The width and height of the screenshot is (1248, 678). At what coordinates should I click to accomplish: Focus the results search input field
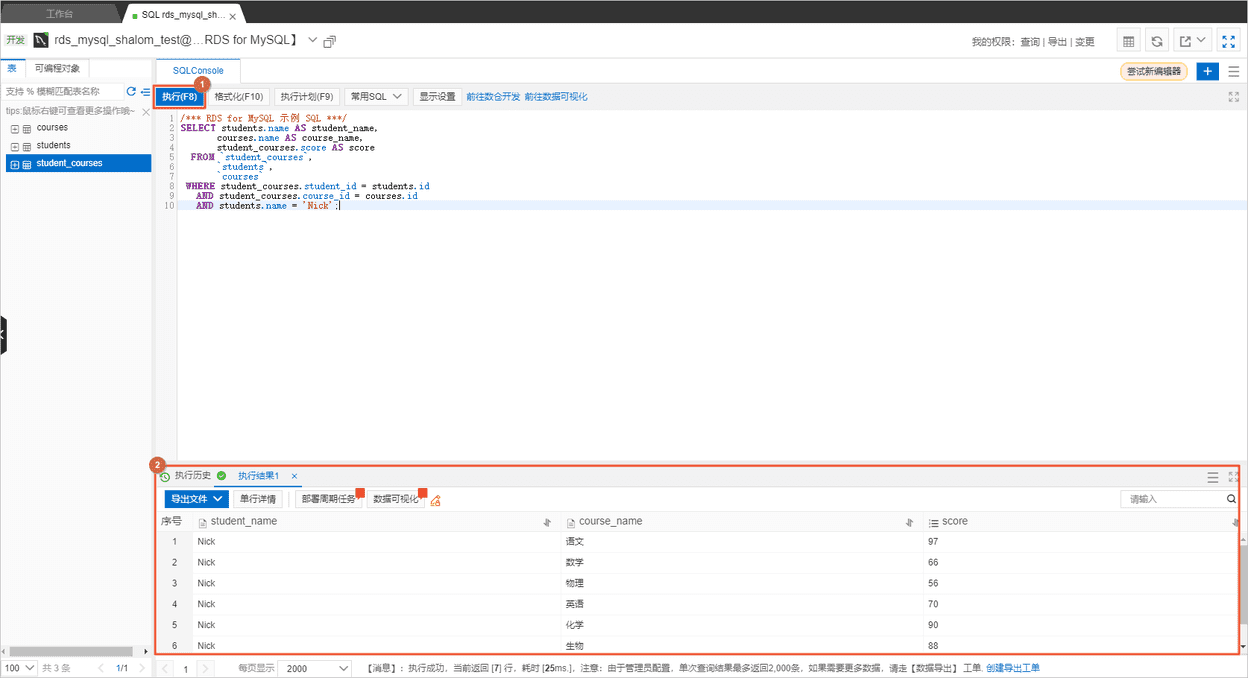[x=1172, y=498]
